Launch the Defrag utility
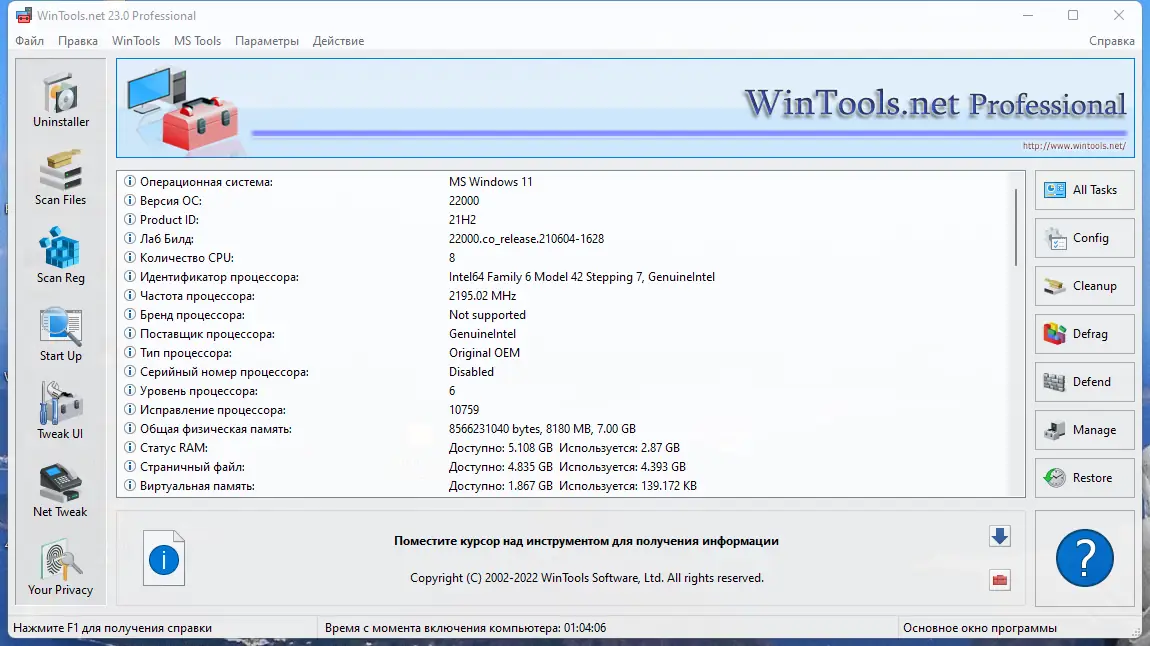The width and height of the screenshot is (1150, 646). click(1084, 334)
